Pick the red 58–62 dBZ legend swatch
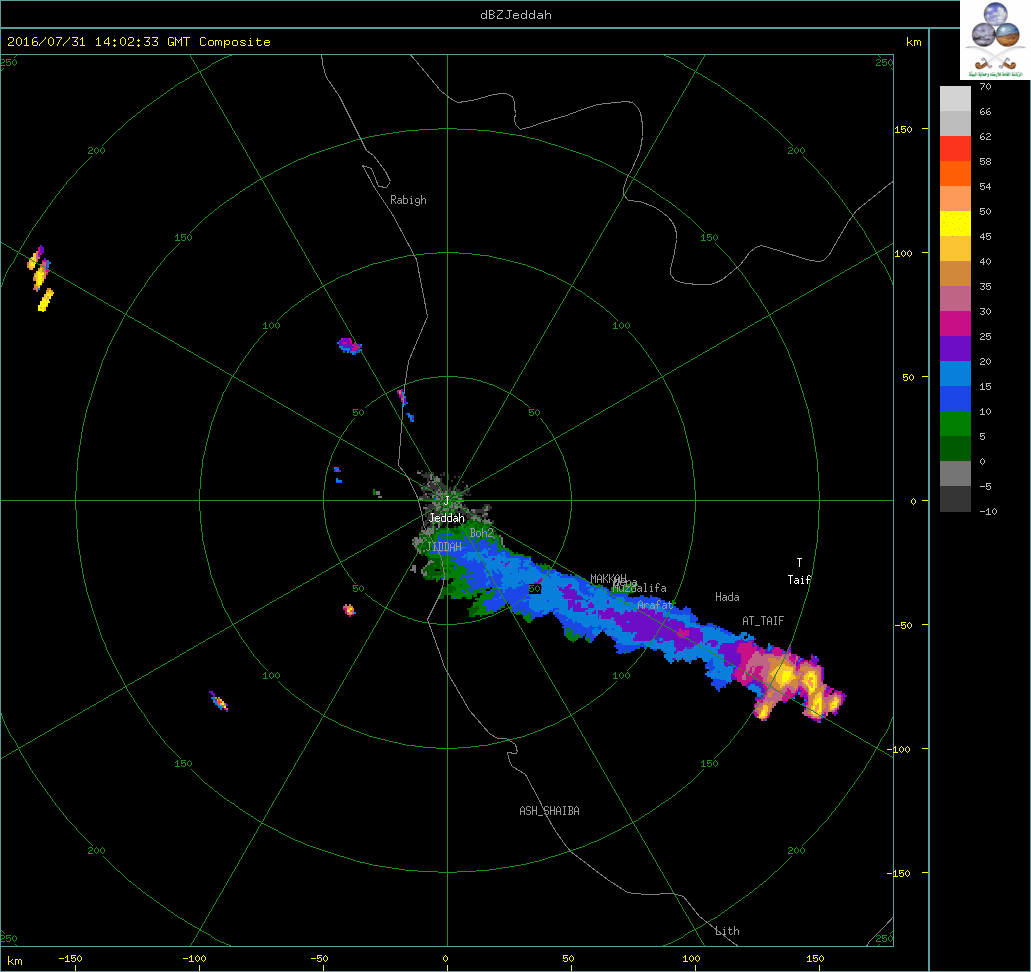This screenshot has width=1031, height=972. 955,149
